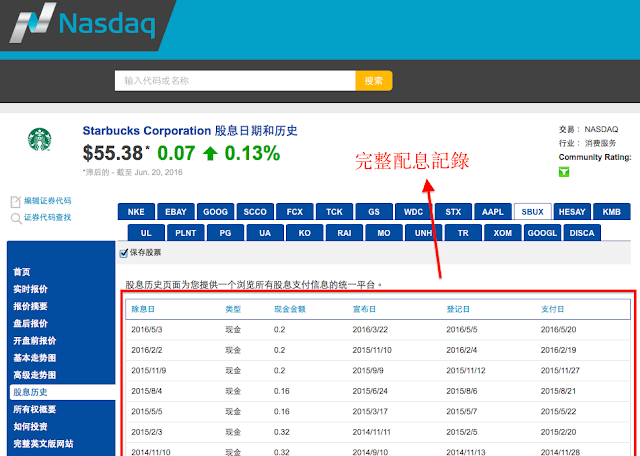Open 首页 in the sidebar
Image resolution: width=640 pixels, height=456 pixels.
(x=22, y=272)
